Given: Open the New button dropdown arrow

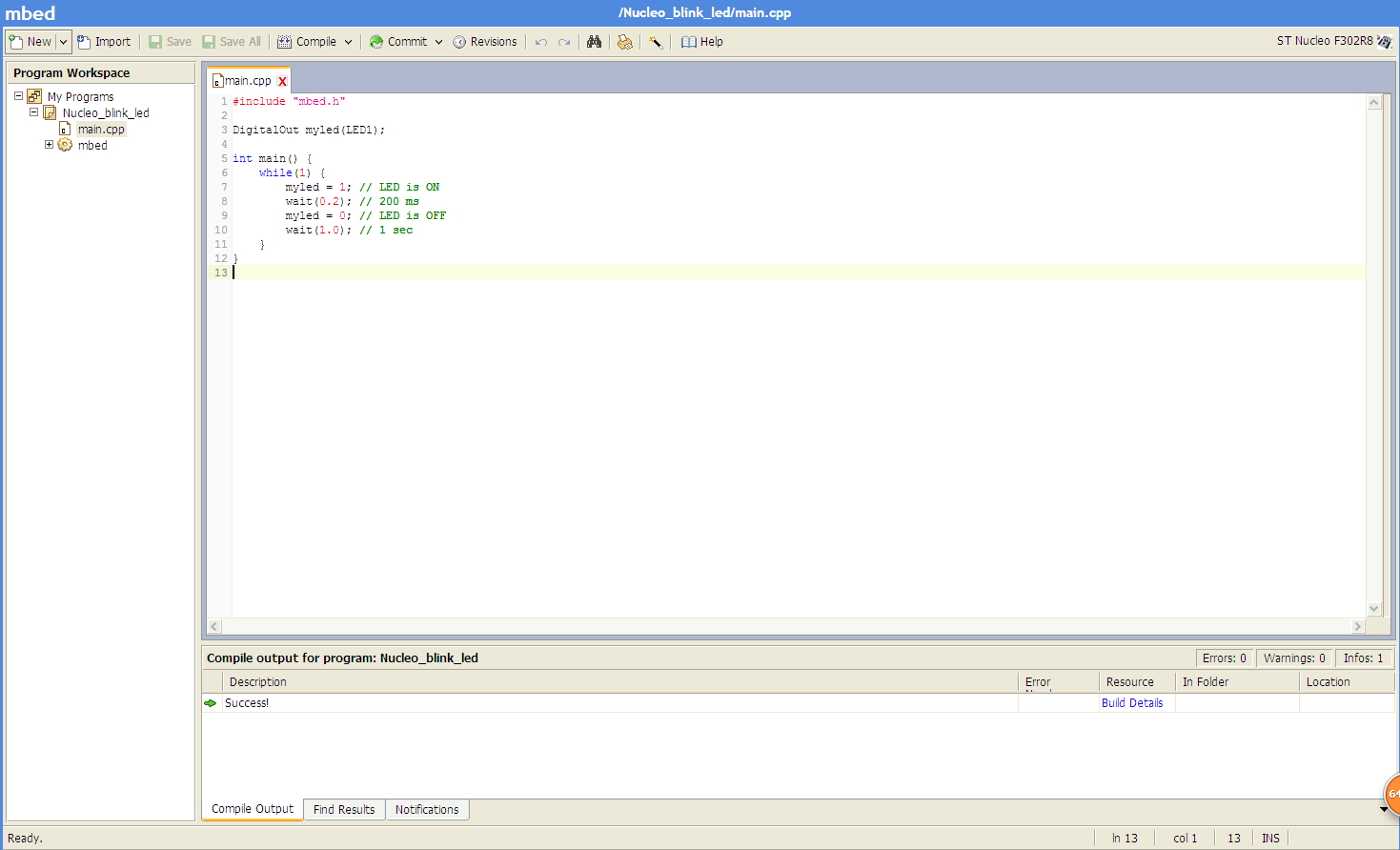Looking at the screenshot, I should (64, 42).
